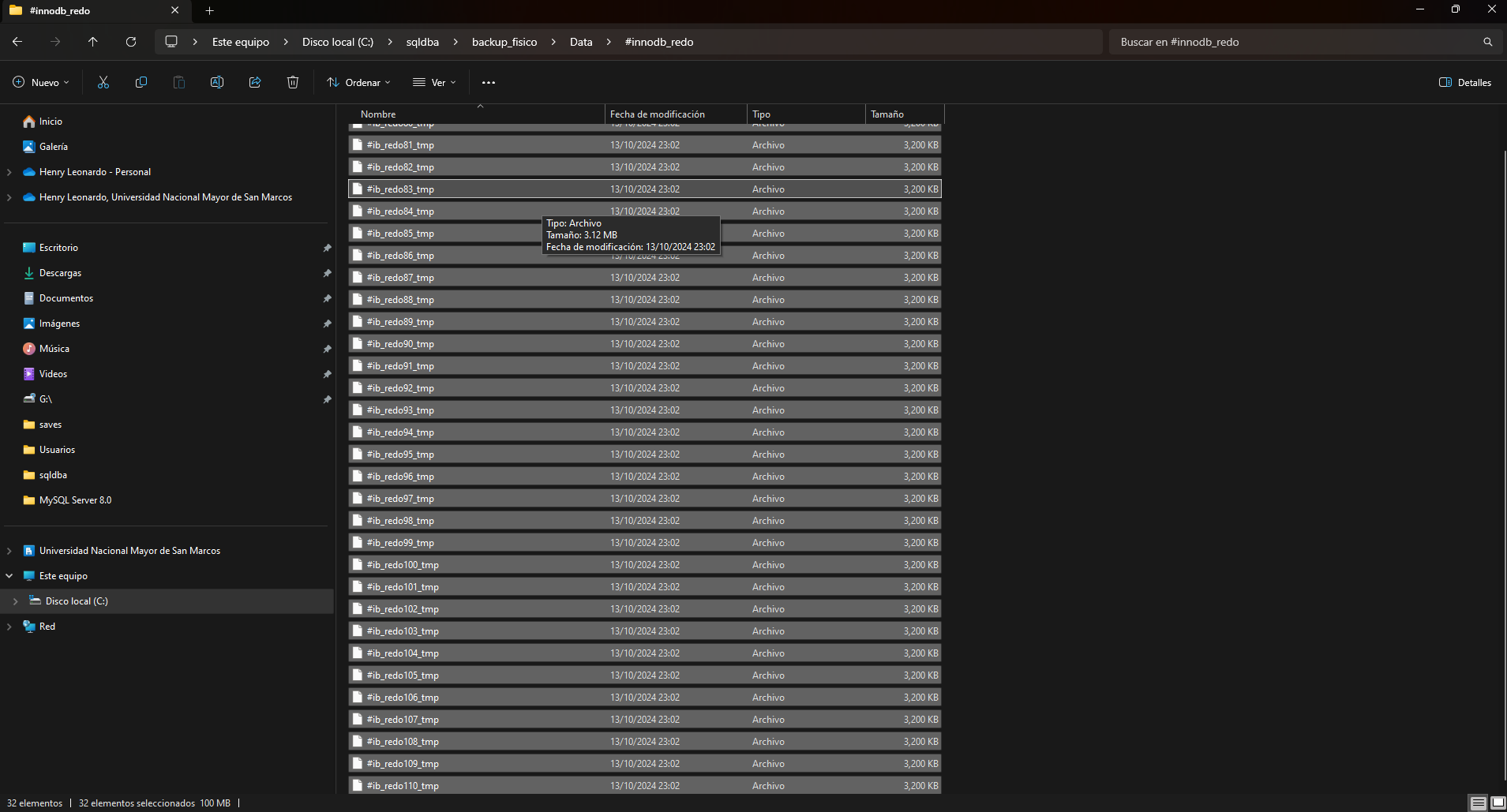Screen dimensions: 1507x812
Task: Click the pin icon next to G:\
Action: [327, 399]
